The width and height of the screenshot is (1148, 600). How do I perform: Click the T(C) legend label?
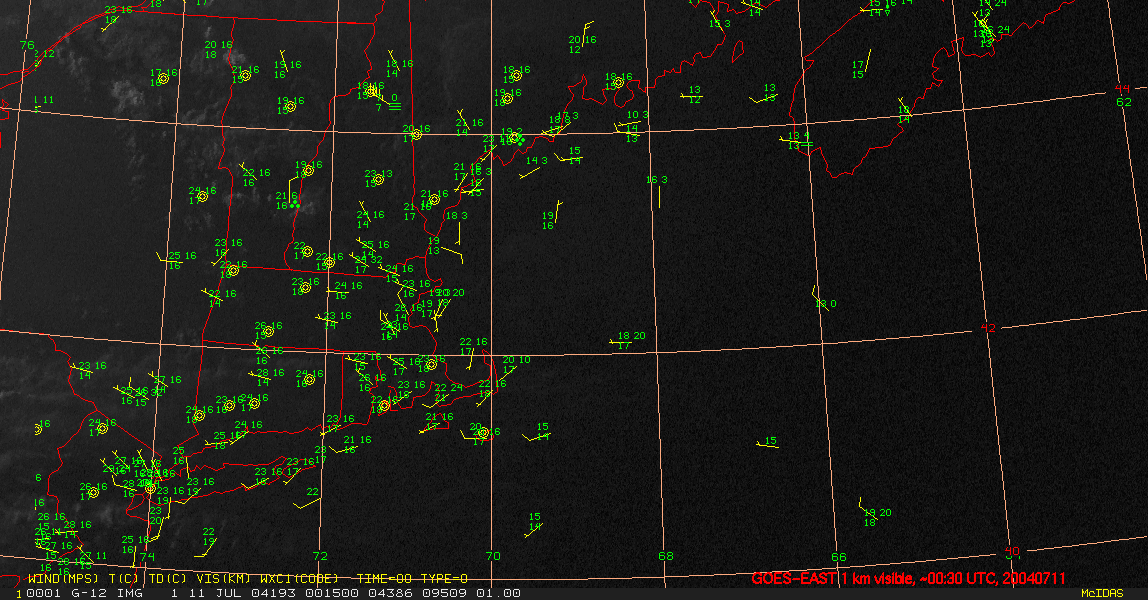pos(123,579)
